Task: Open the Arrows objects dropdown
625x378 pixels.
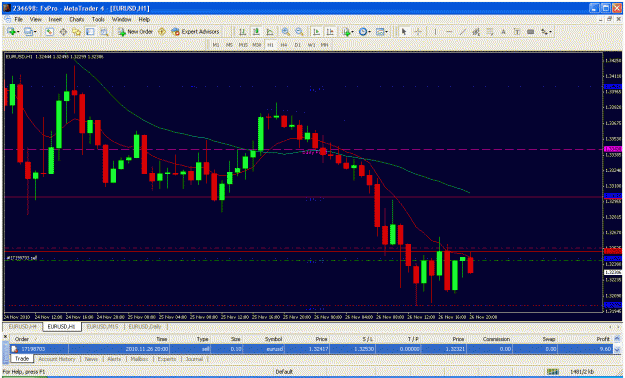Action: 546,32
